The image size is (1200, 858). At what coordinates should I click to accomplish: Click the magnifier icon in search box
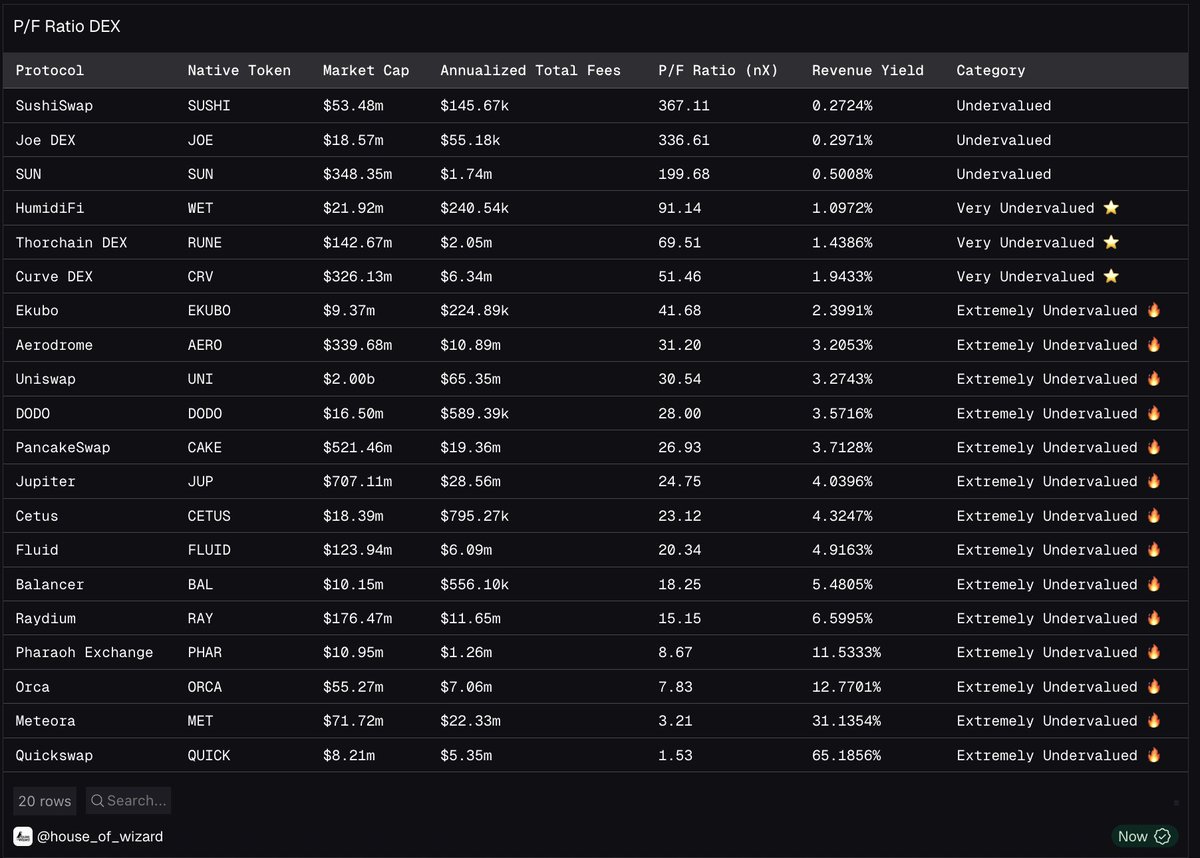[97, 801]
